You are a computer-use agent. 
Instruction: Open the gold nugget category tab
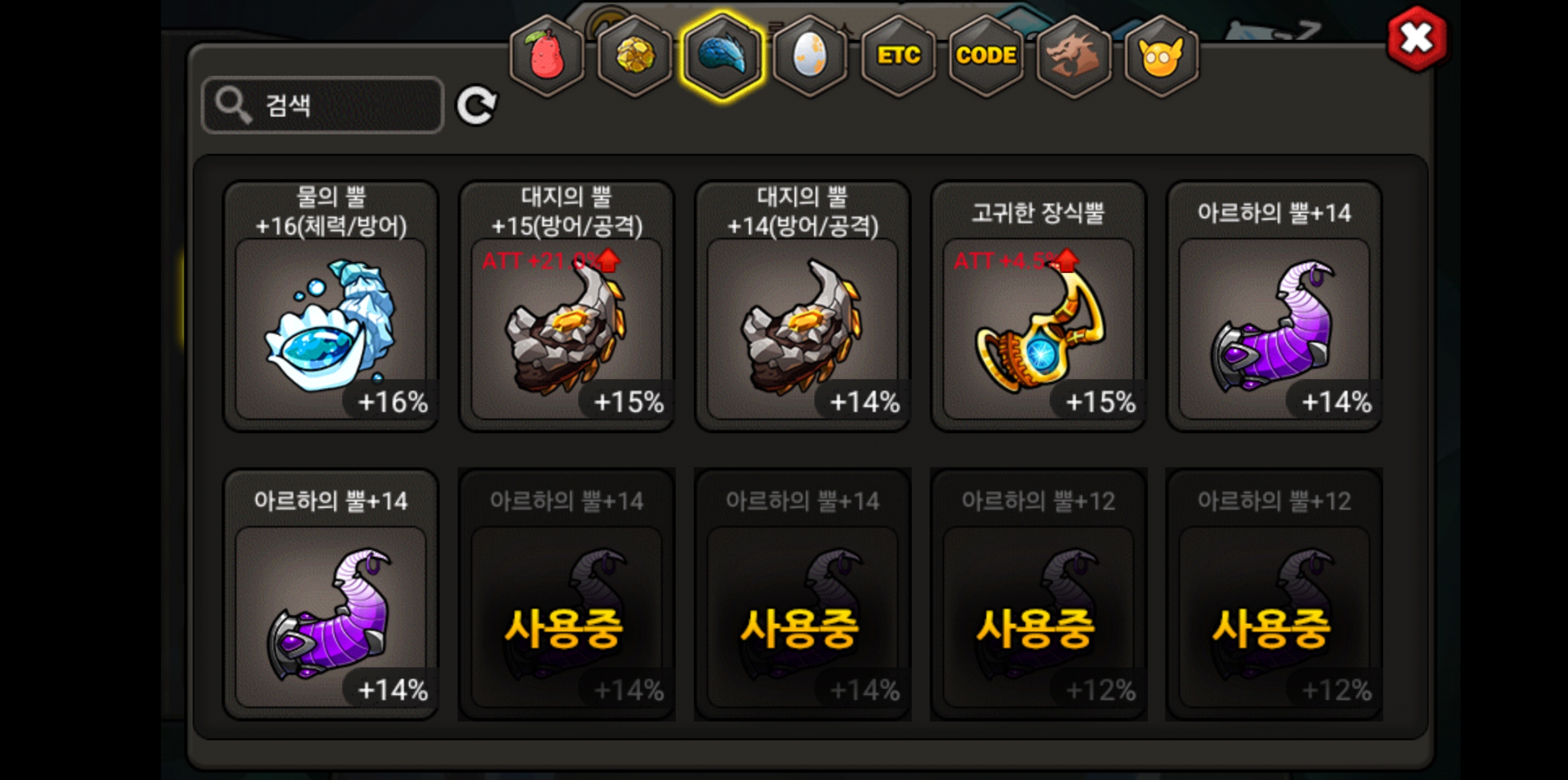(634, 55)
